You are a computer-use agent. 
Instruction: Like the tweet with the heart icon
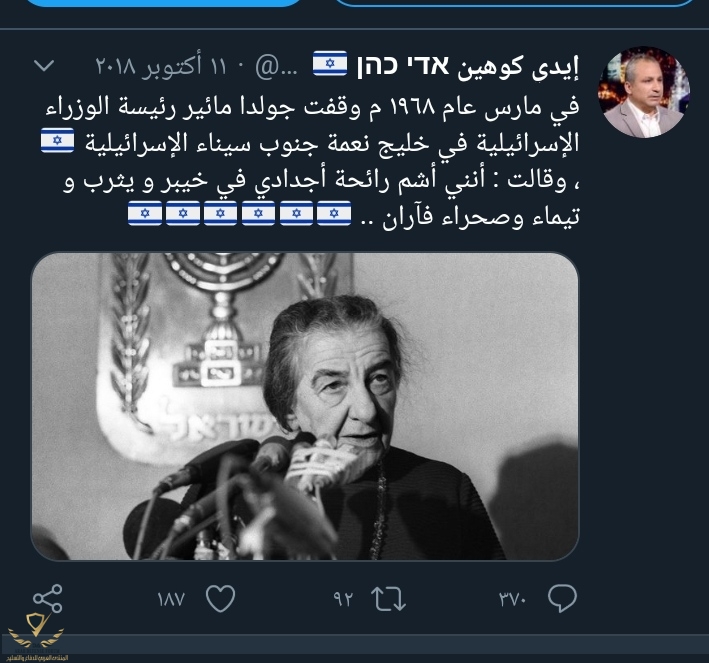221,599
